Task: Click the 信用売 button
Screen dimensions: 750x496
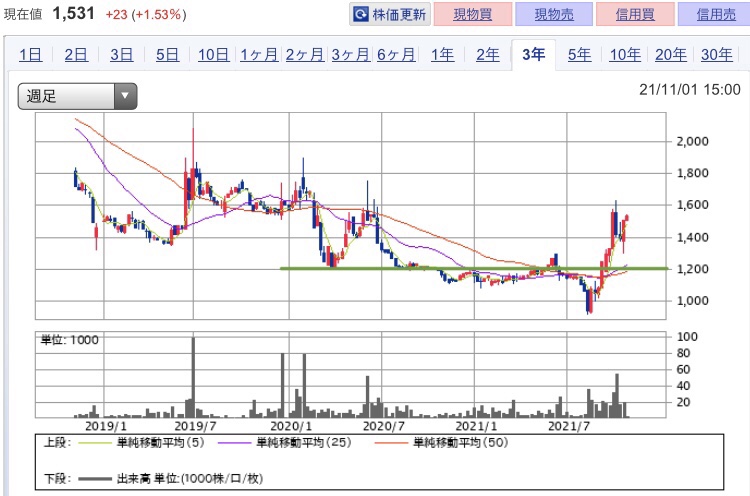Action: click(x=716, y=14)
